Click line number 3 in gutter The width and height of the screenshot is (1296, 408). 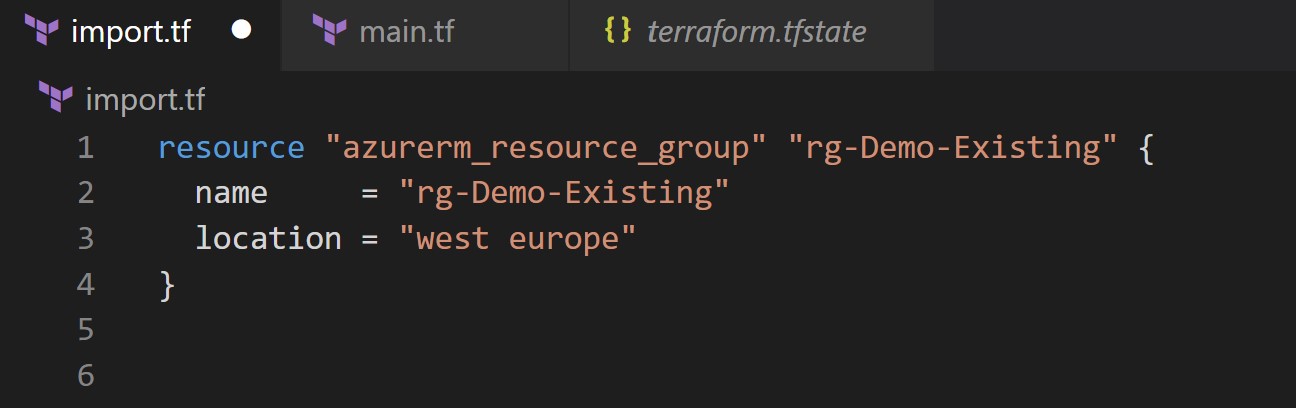(85, 238)
